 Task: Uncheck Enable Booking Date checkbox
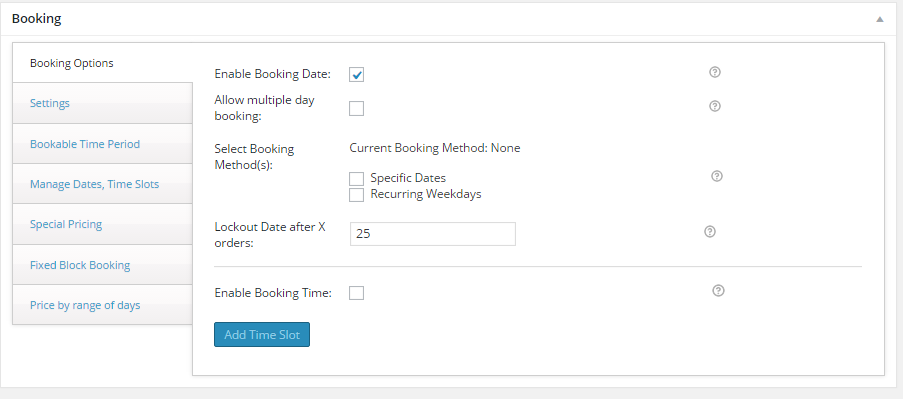pyautogui.click(x=356, y=74)
